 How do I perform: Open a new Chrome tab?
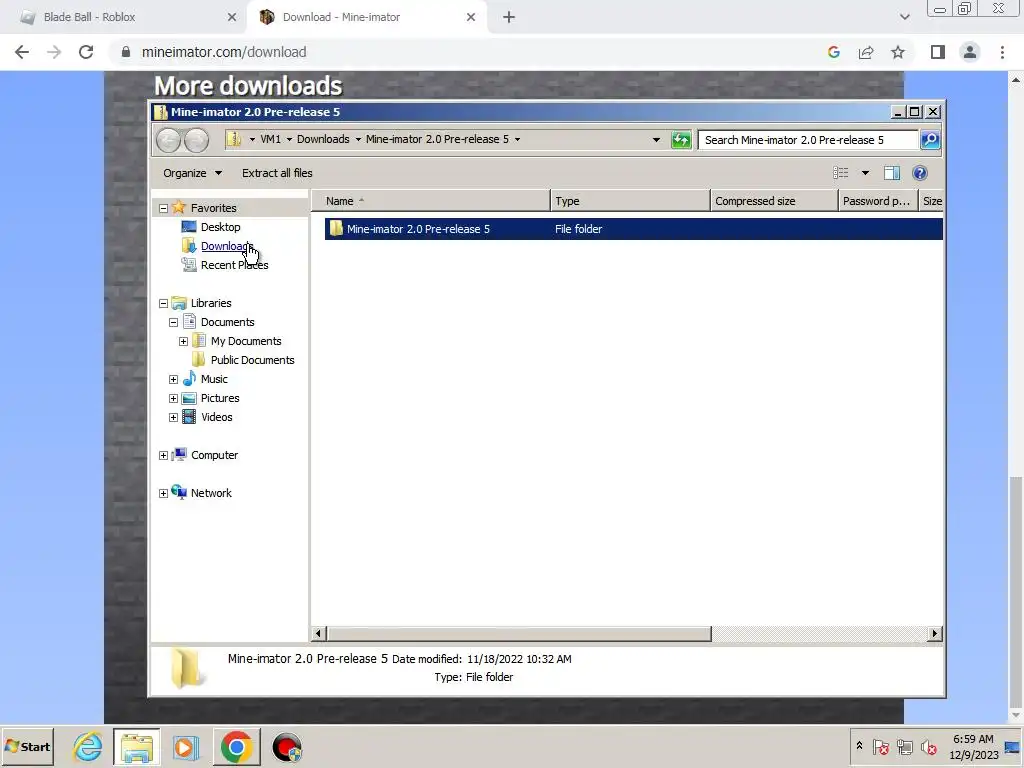(x=509, y=17)
